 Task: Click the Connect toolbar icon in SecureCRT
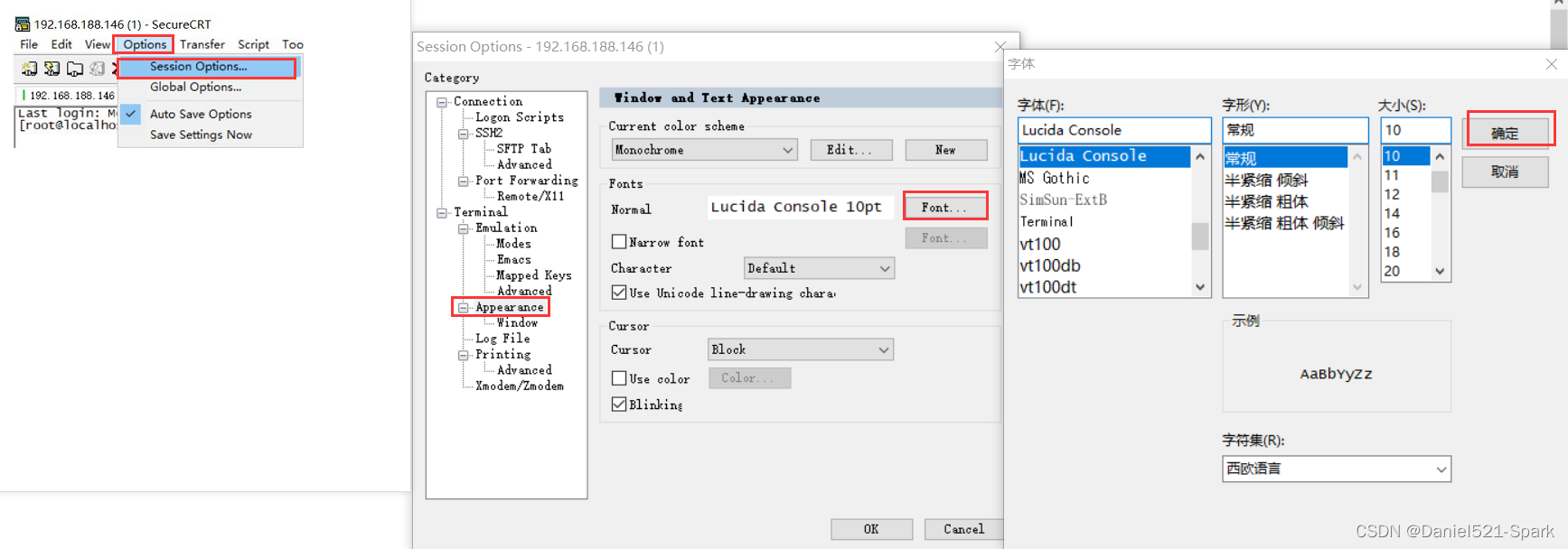(30, 69)
